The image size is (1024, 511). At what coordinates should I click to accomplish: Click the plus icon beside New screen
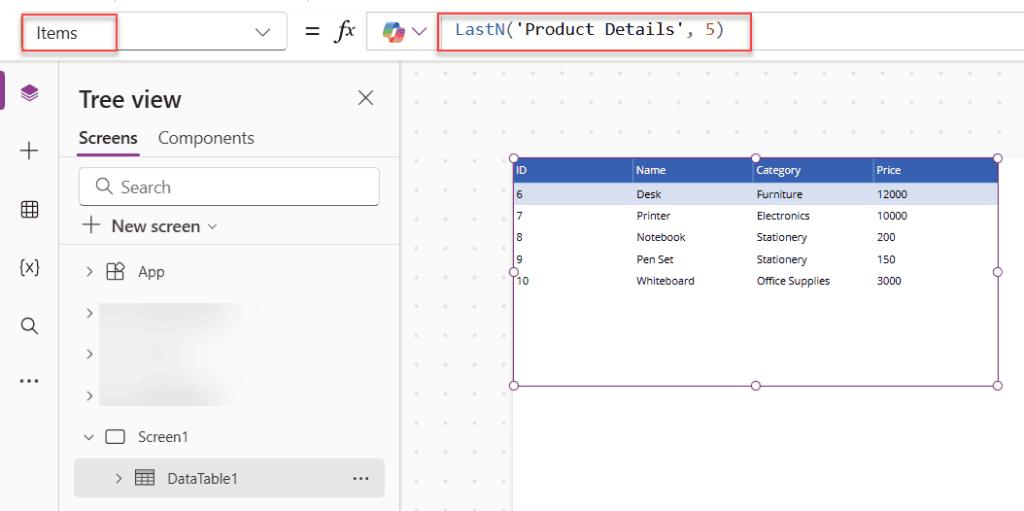91,226
